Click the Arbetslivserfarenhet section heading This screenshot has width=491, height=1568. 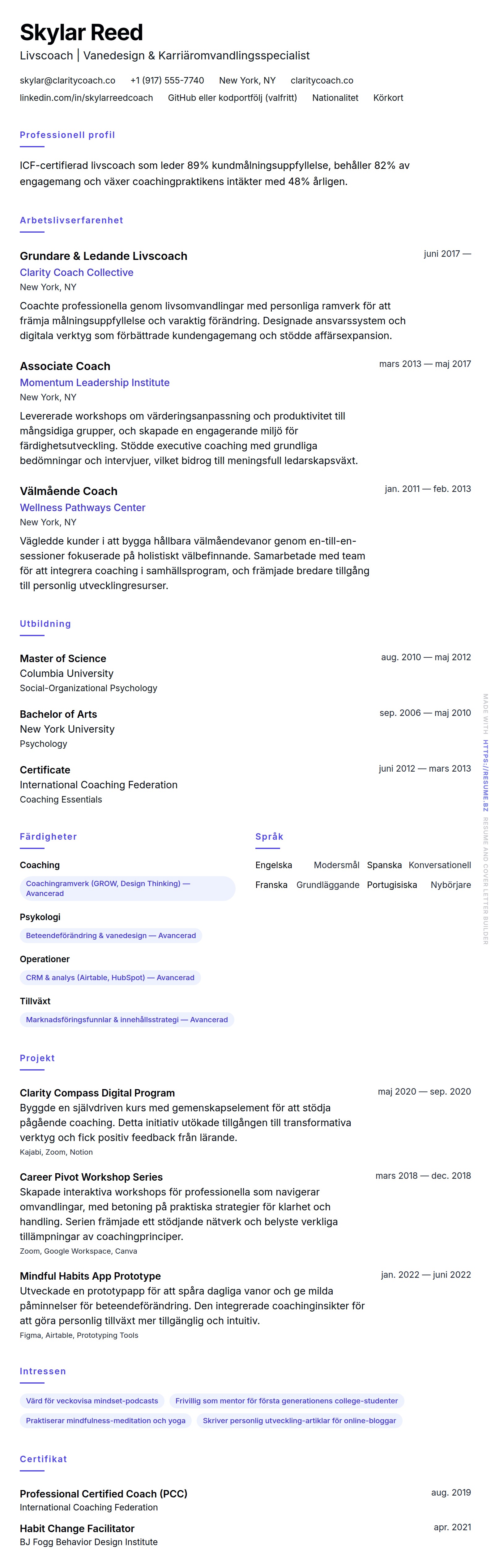coord(71,220)
